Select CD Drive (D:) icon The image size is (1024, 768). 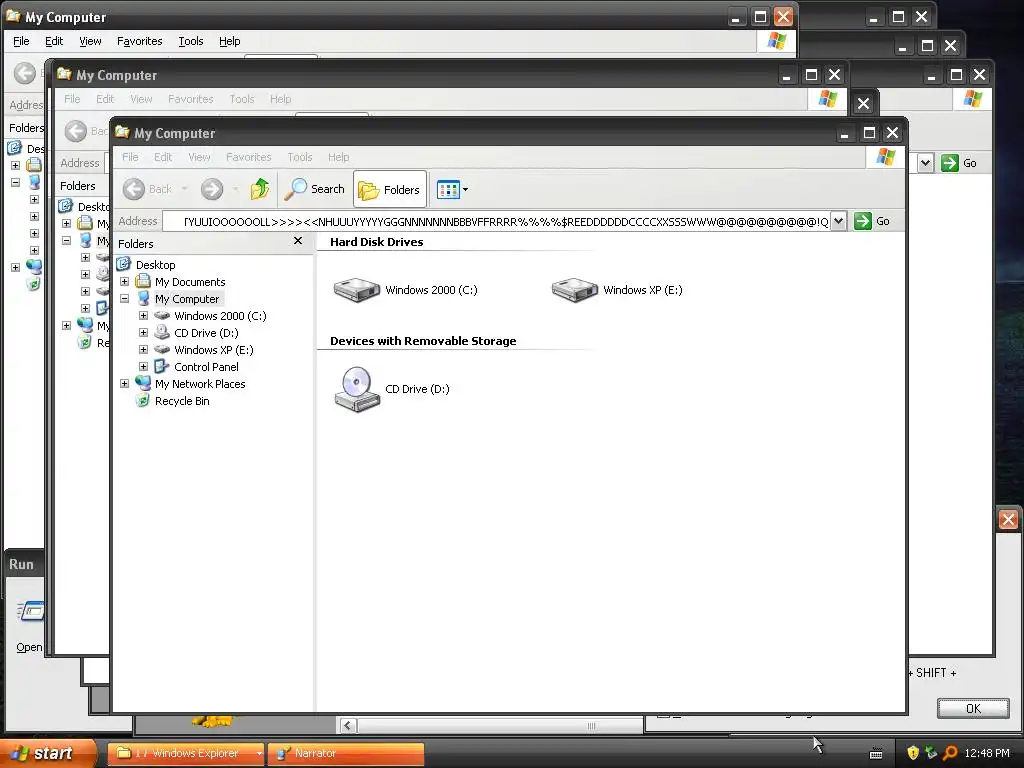point(357,389)
